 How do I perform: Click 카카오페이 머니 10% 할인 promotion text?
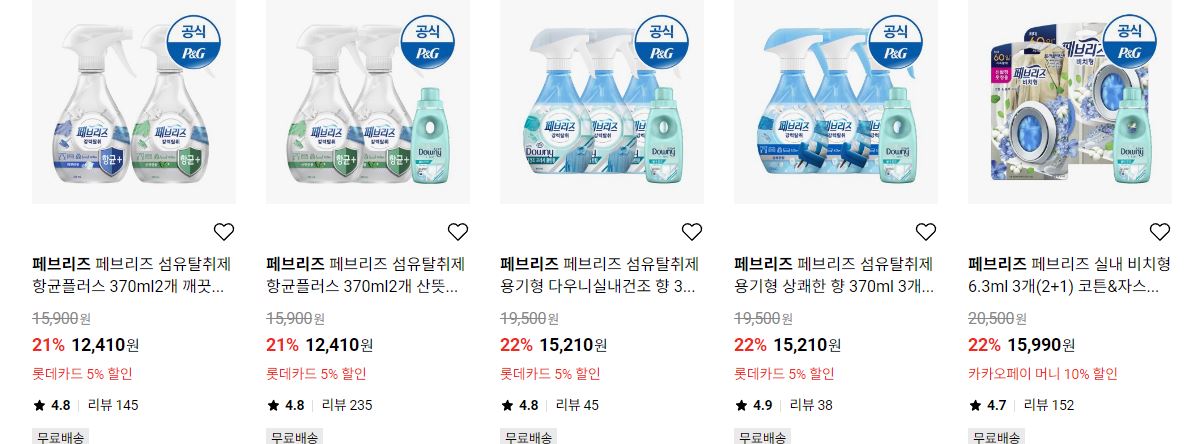point(1043,374)
